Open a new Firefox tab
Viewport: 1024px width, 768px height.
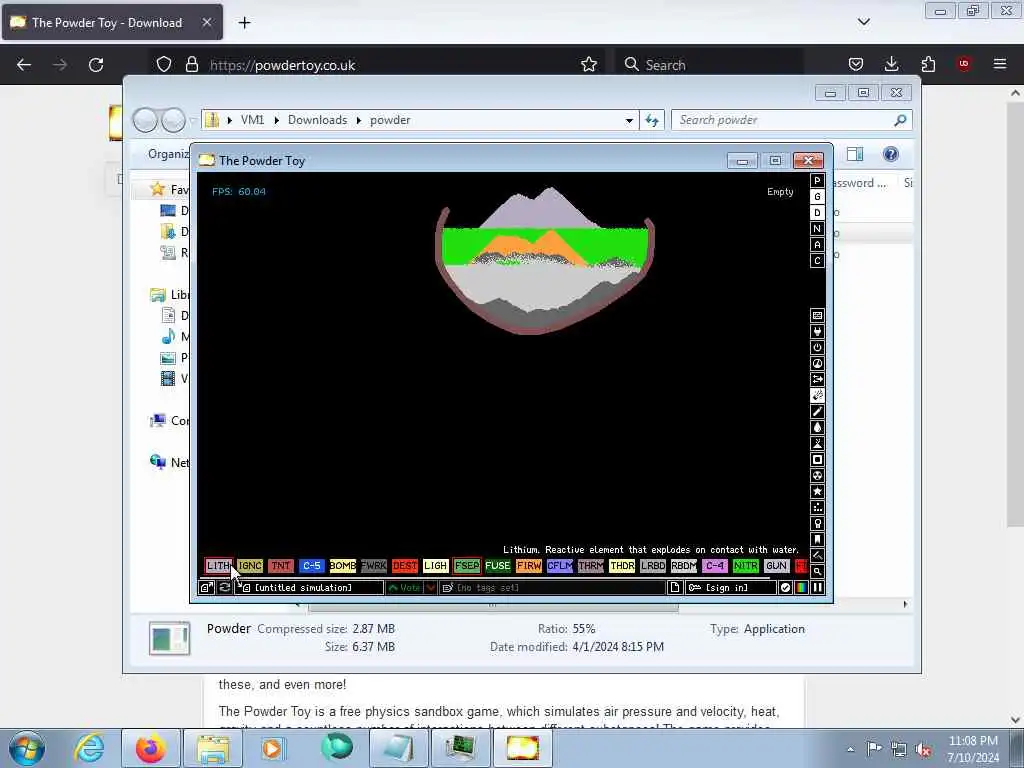[244, 23]
